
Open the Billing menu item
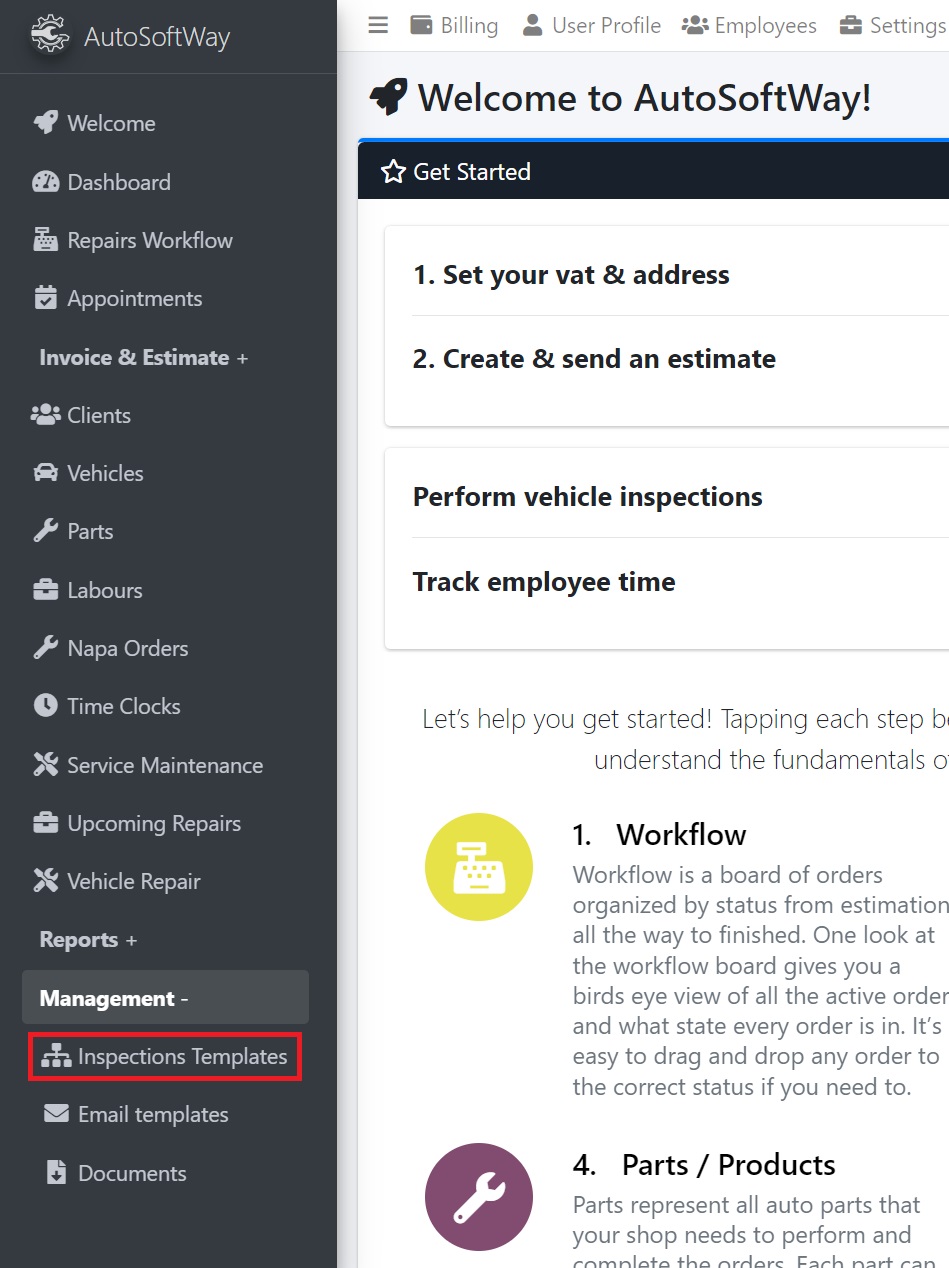click(x=454, y=25)
